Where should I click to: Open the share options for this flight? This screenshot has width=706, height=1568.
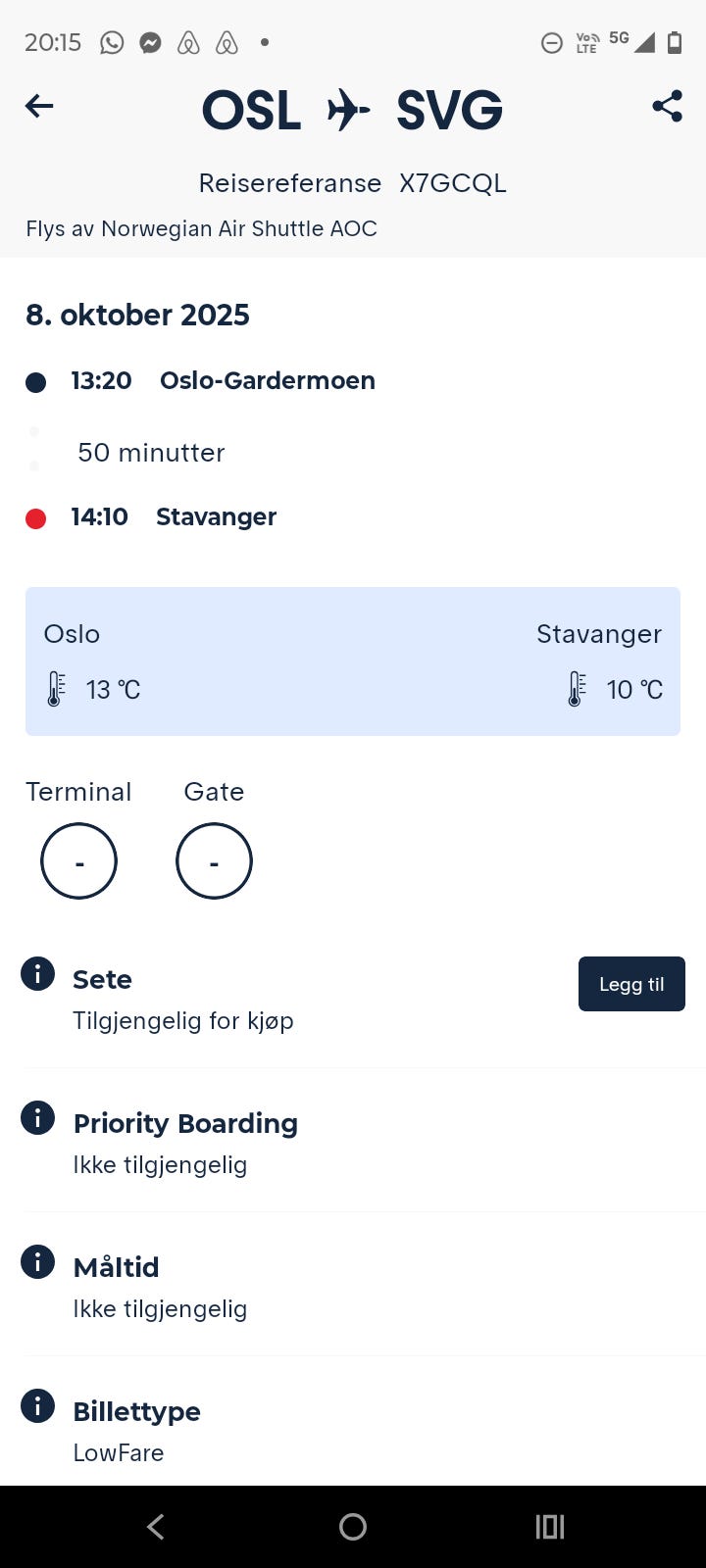point(666,106)
